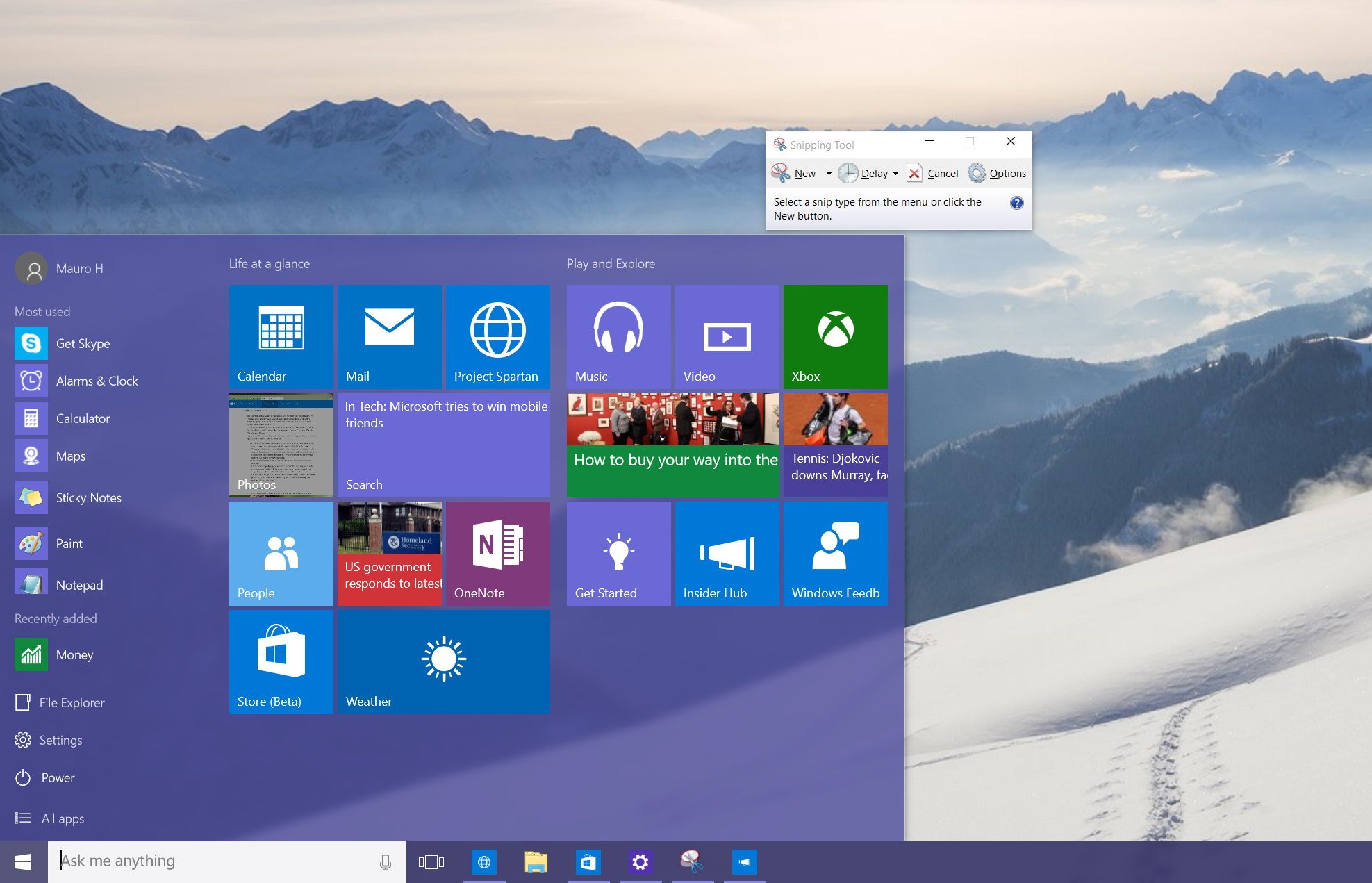Launch the Project Spartan browser tile

(x=497, y=336)
